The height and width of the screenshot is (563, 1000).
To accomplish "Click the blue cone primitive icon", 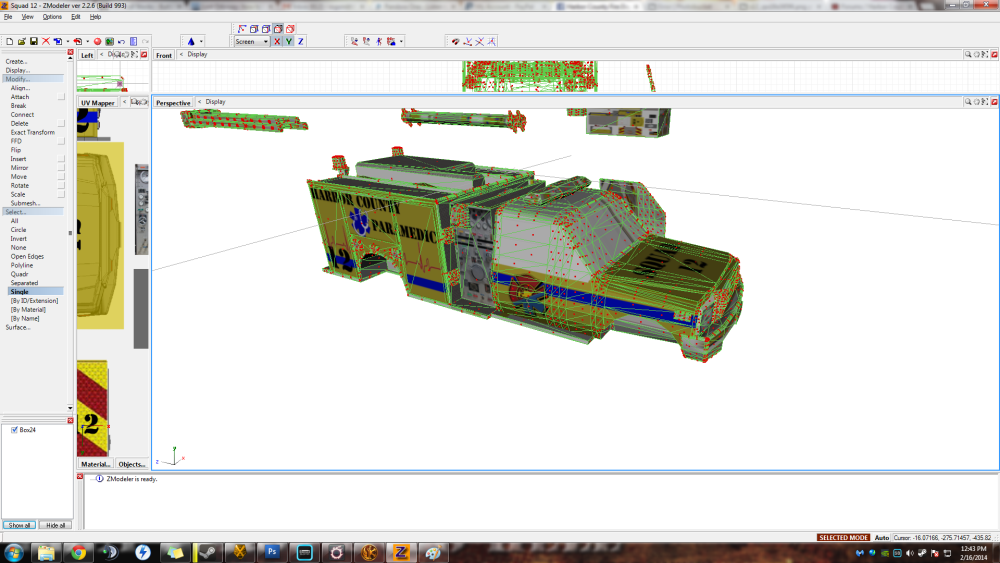I will (x=191, y=41).
